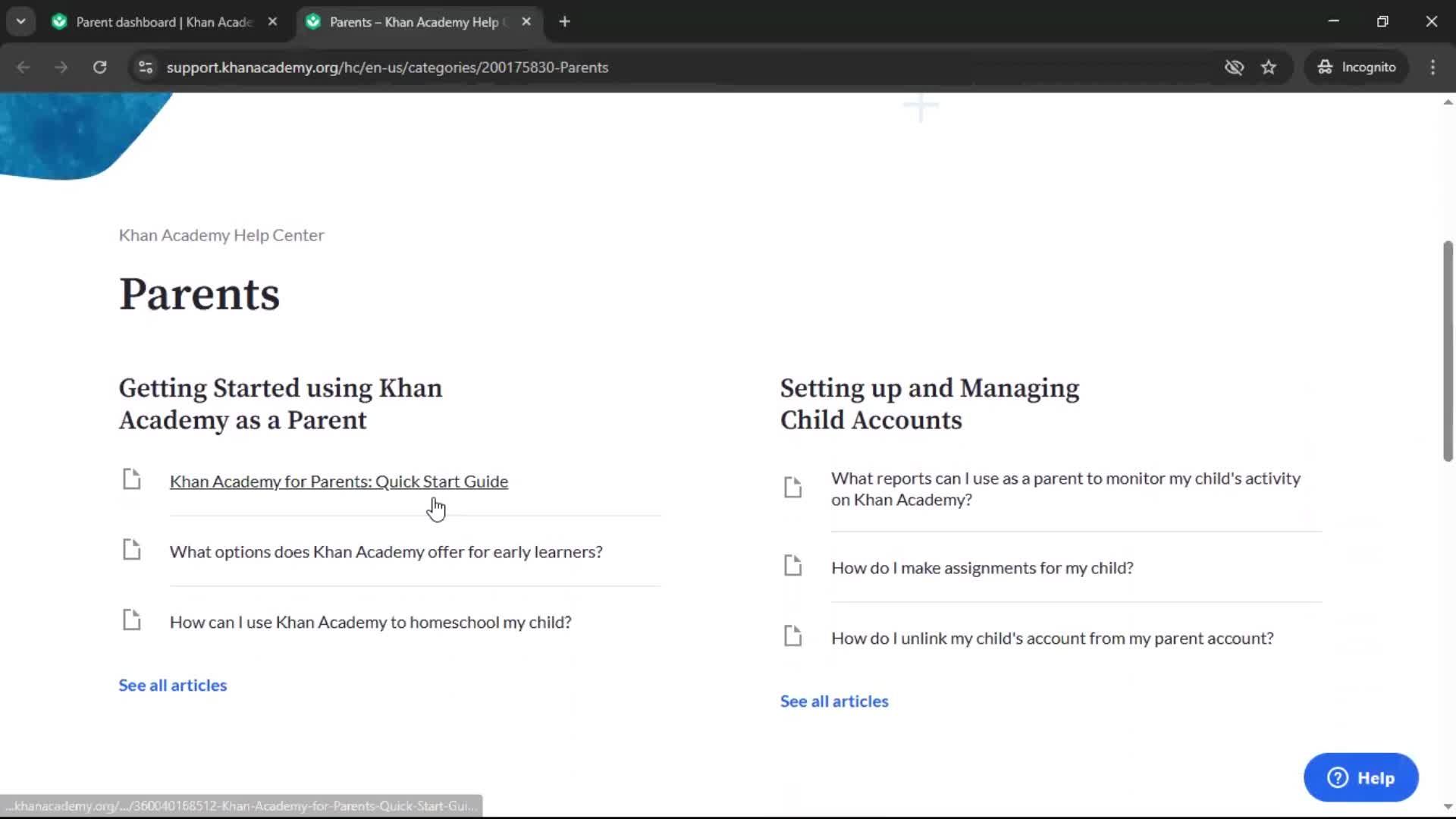This screenshot has height=819, width=1456.
Task: Open a new browser tab
Action: [x=564, y=22]
